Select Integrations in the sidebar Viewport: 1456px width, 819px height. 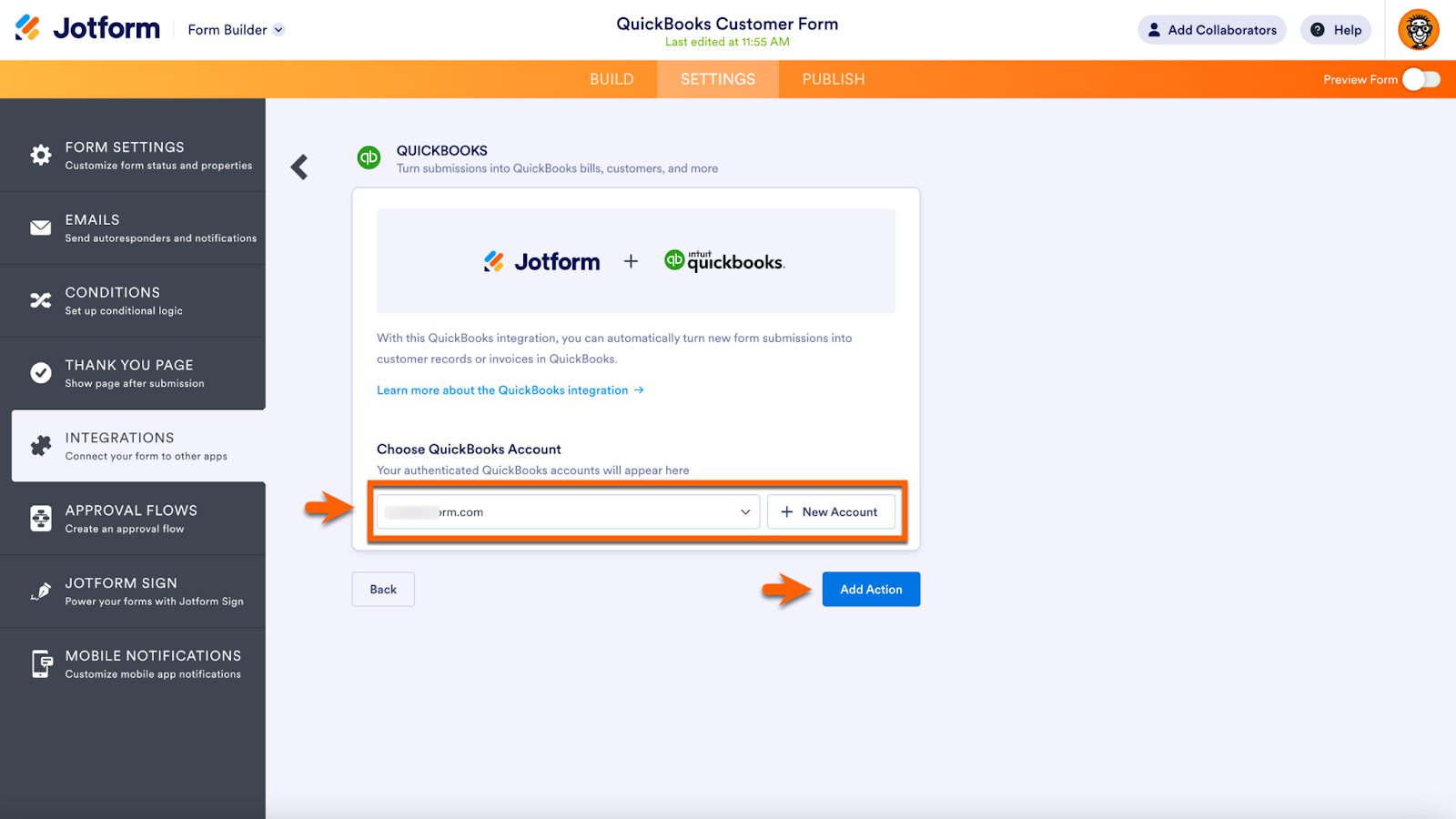pyautogui.click(x=138, y=446)
